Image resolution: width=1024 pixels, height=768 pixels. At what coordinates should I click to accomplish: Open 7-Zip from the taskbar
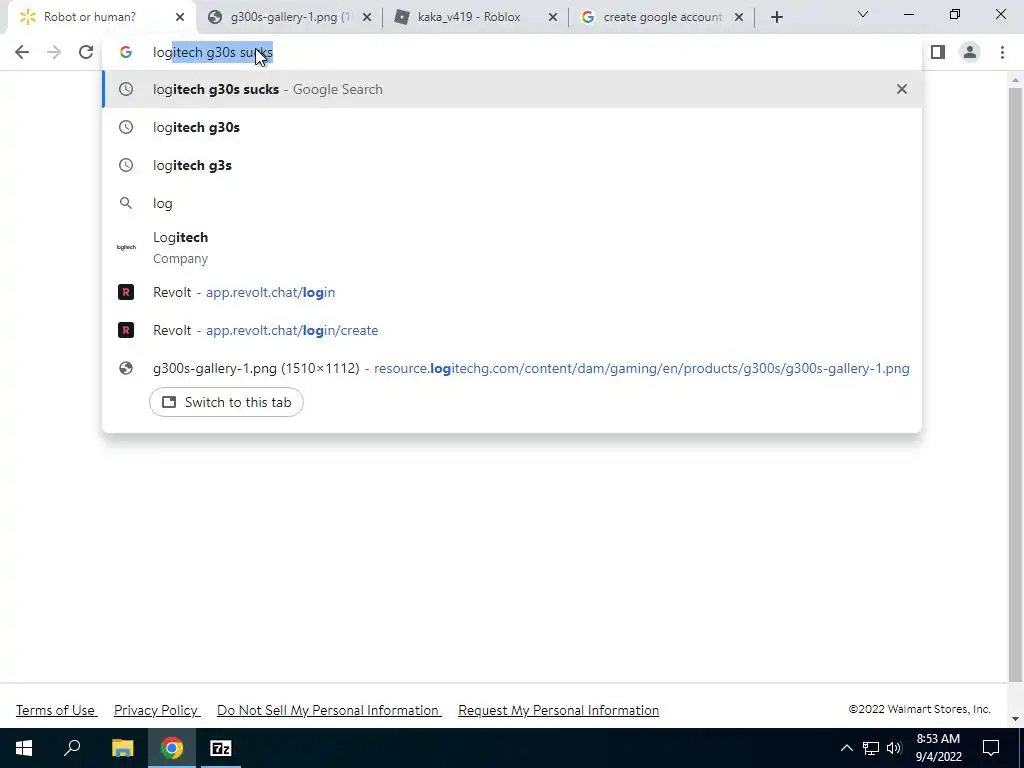pyautogui.click(x=221, y=748)
